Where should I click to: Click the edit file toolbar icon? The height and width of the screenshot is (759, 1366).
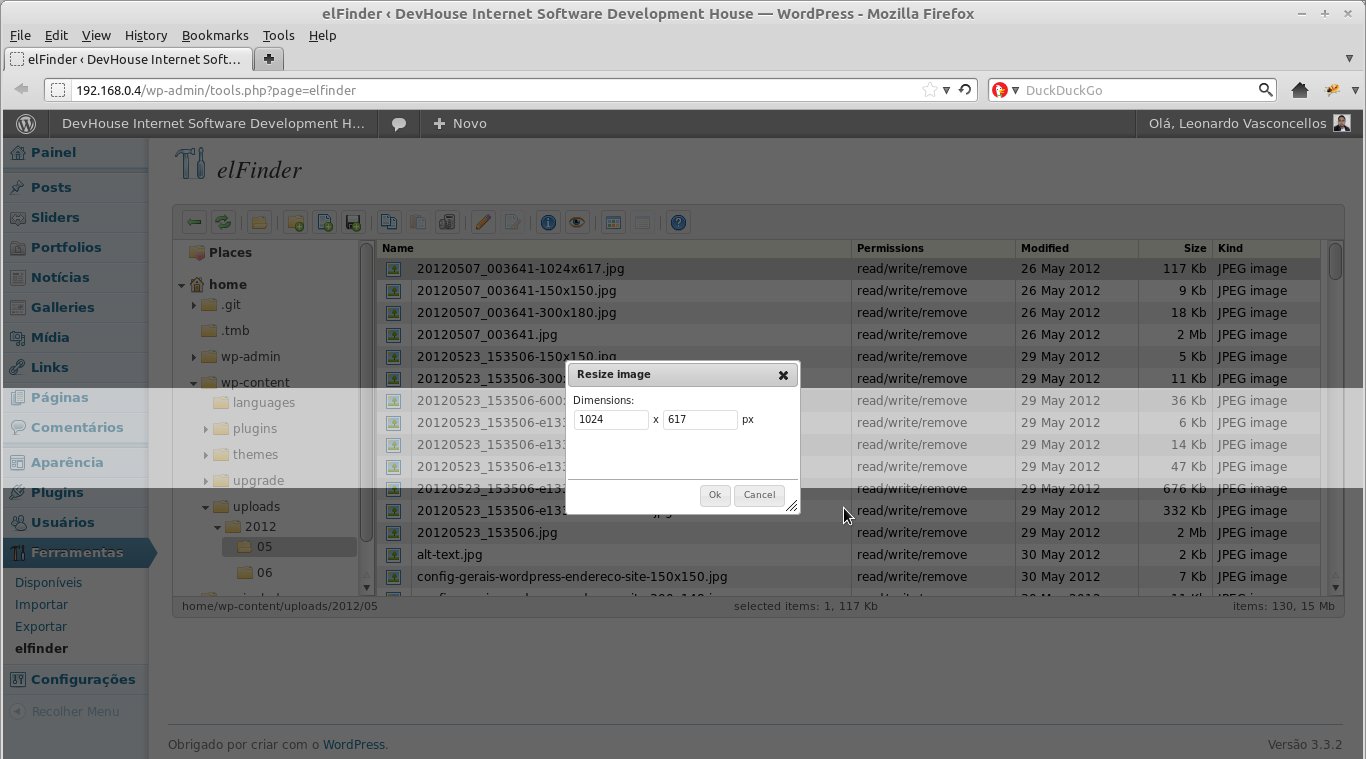coord(512,223)
